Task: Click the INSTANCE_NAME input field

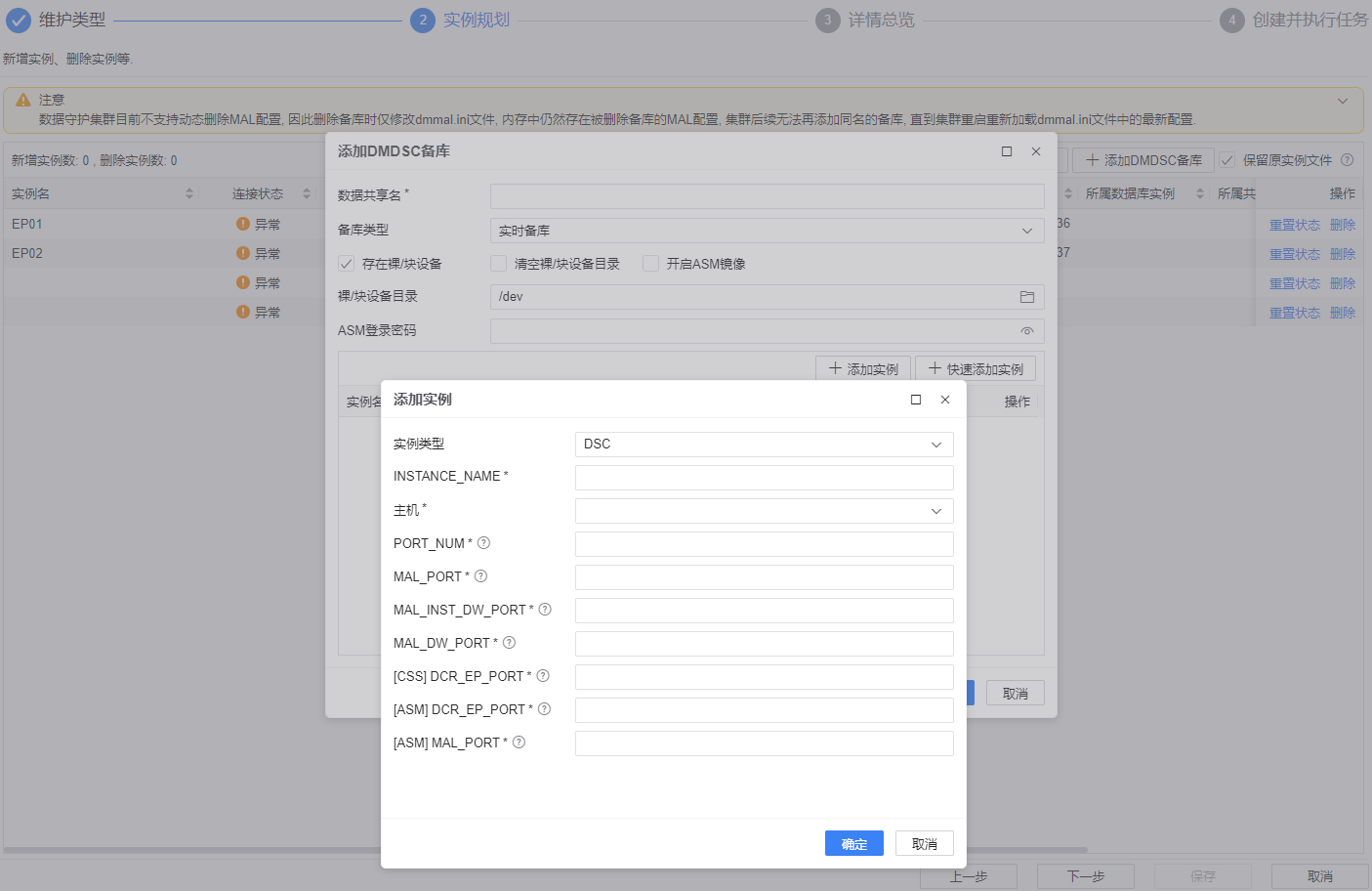Action: click(765, 478)
